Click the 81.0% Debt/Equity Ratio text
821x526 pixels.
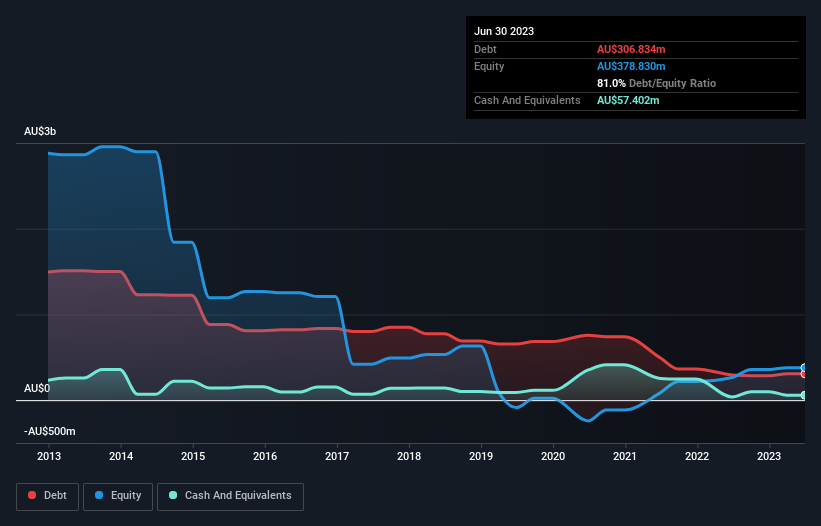656,83
